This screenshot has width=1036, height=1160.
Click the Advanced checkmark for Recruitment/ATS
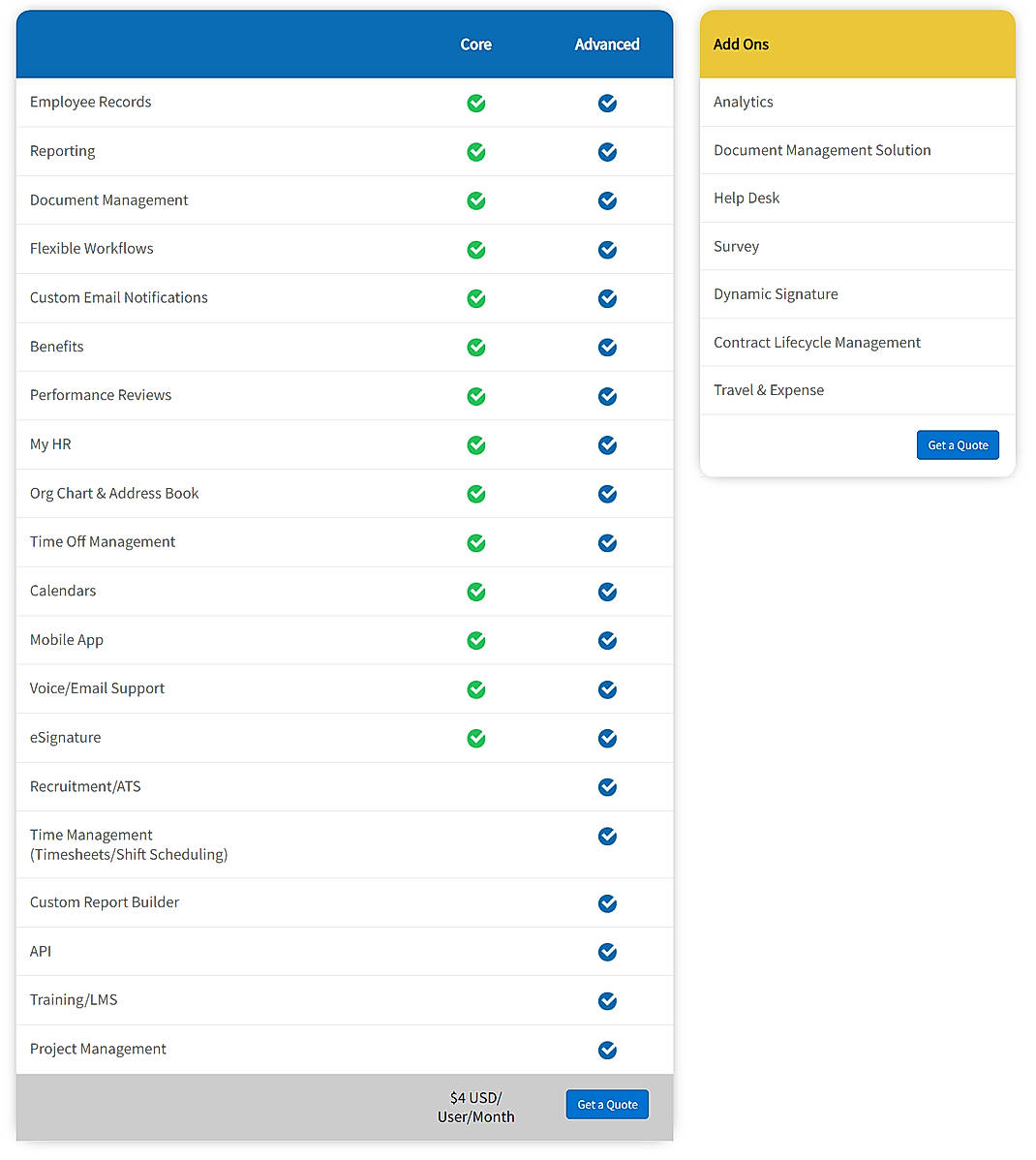[607, 787]
